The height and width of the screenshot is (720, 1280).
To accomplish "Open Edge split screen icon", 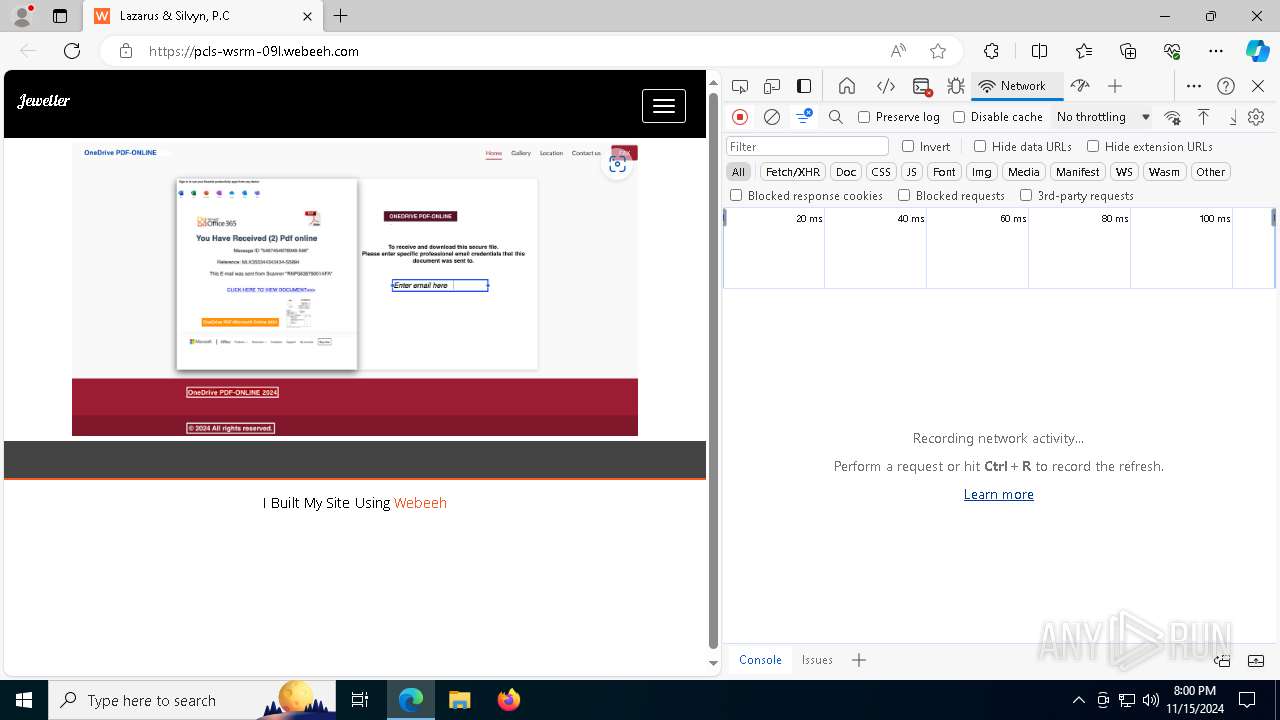I will coord(1039,51).
